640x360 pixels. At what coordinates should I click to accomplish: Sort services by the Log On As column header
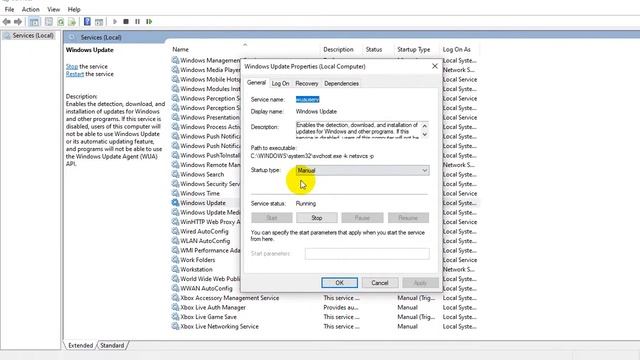click(x=457, y=49)
